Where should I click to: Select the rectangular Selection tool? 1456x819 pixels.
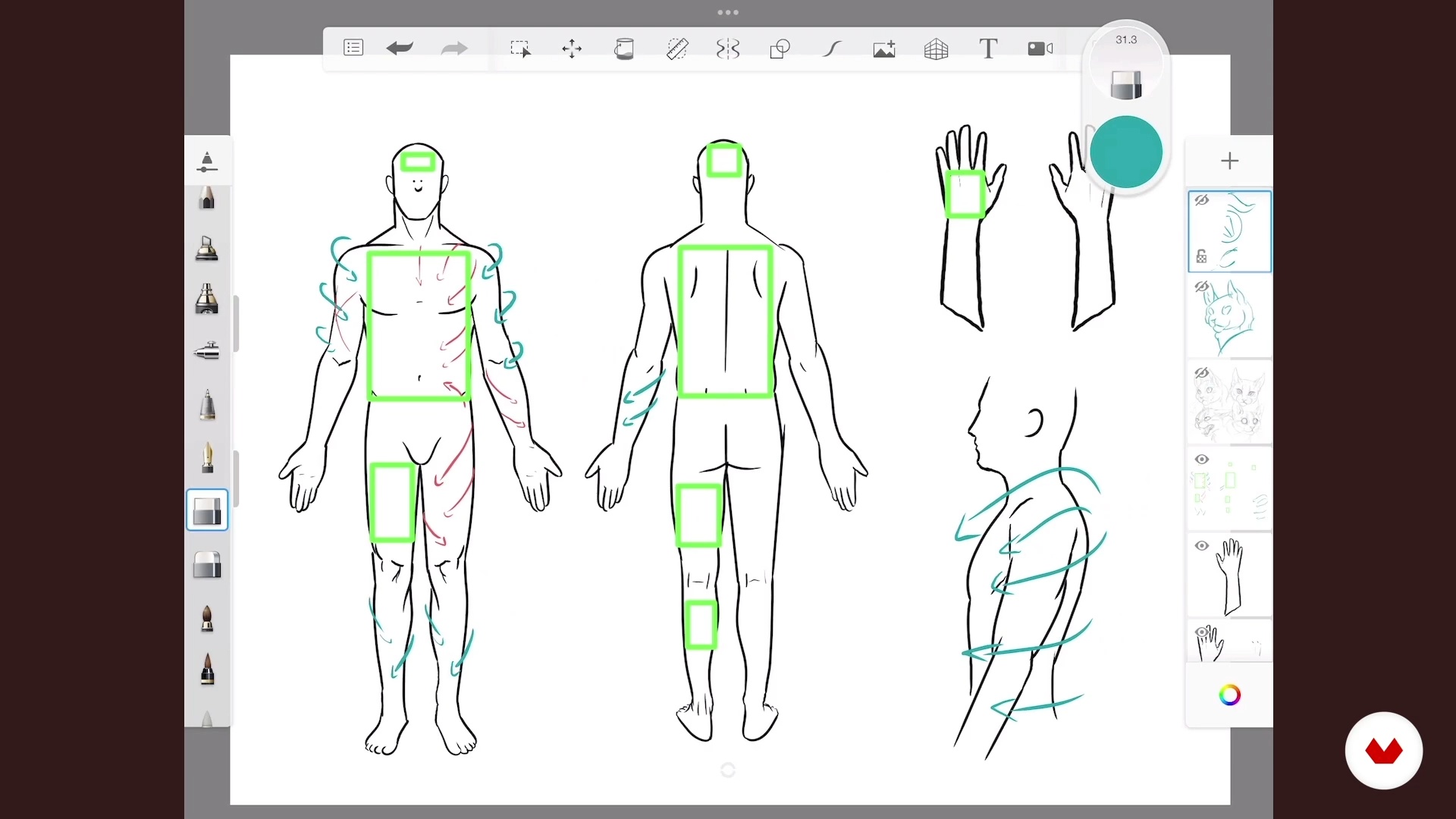click(x=520, y=49)
